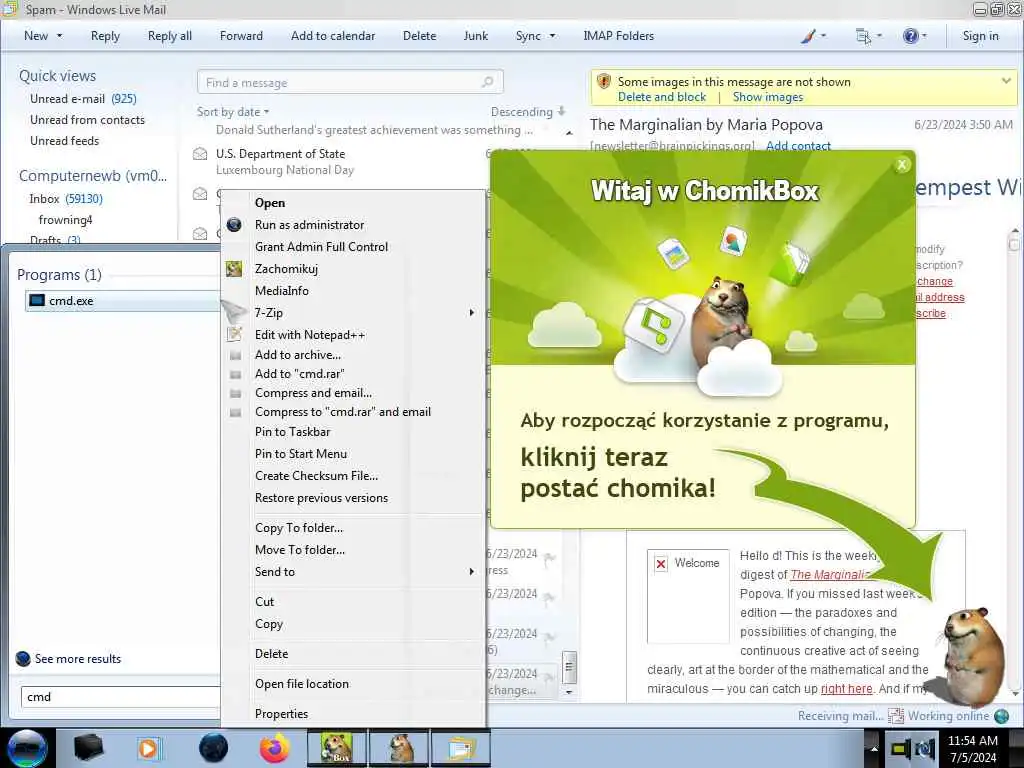Click the archive icon beside Add to "cmd.rar"
The width and height of the screenshot is (1024, 768).
[x=236, y=375]
